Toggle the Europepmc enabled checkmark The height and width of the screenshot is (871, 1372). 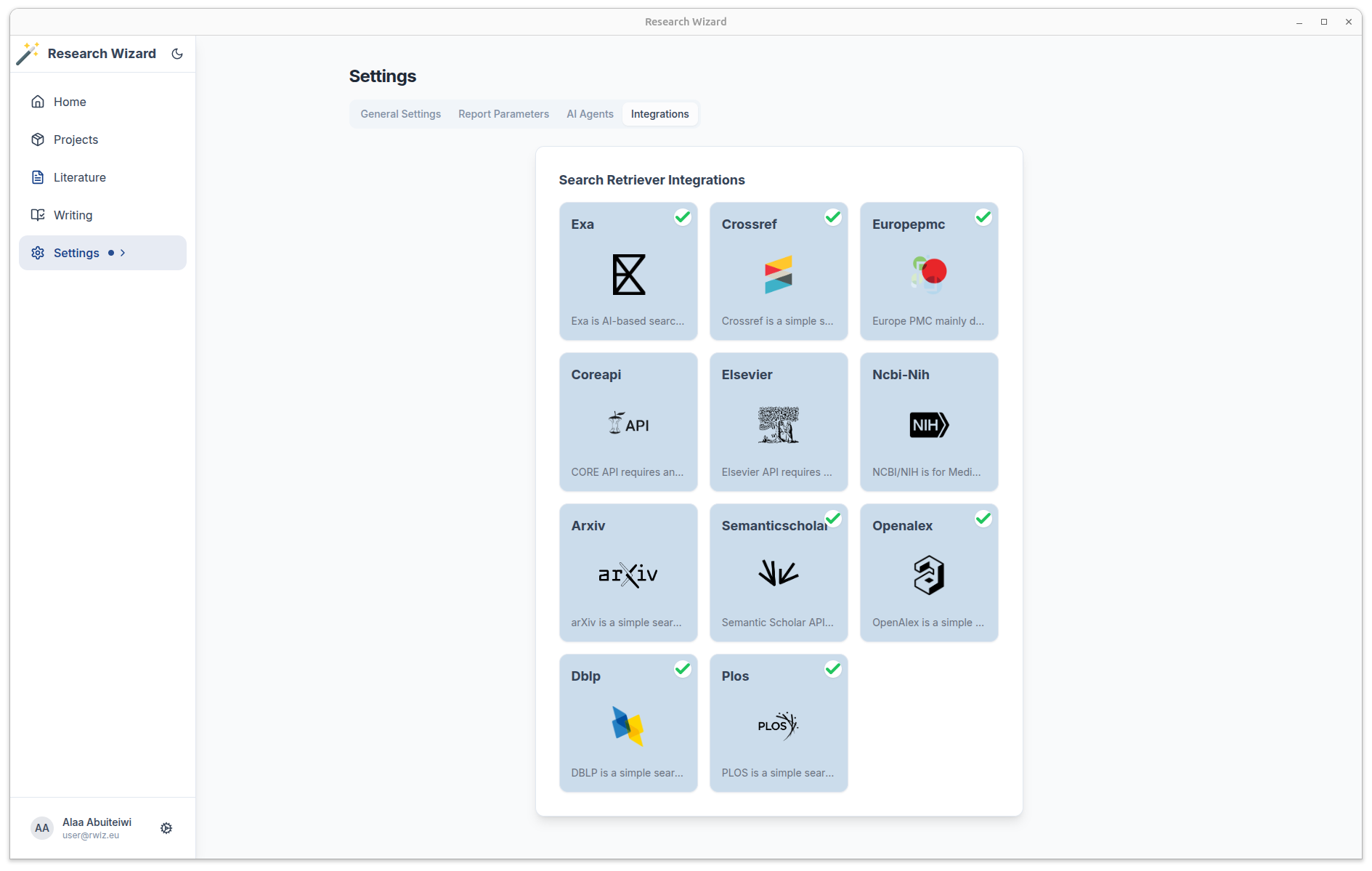click(983, 217)
